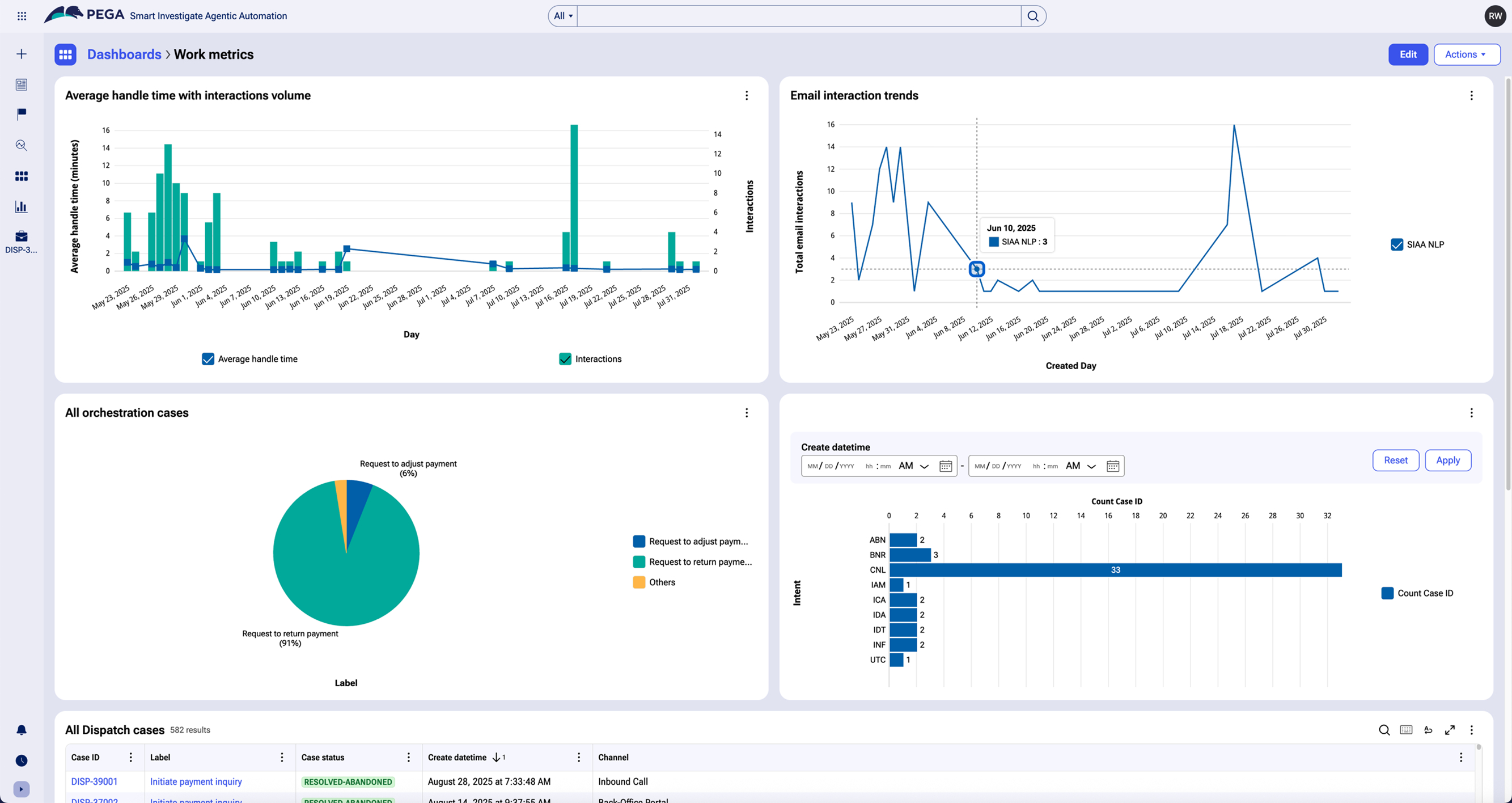The height and width of the screenshot is (803, 1512).
Task: Click the Request to adjust payment legend swatch
Action: click(x=638, y=541)
